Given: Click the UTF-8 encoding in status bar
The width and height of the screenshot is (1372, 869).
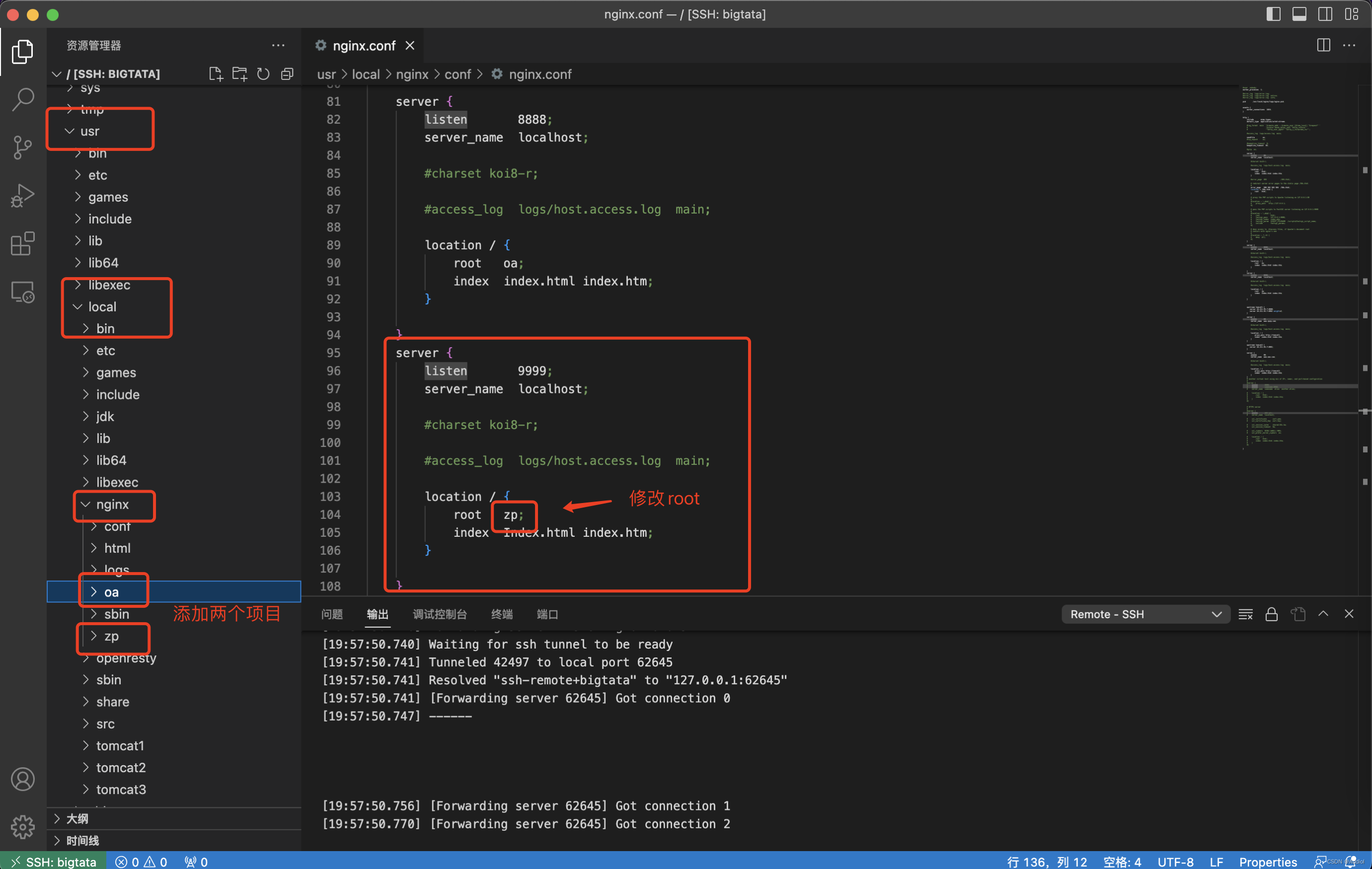Looking at the screenshot, I should click(1175, 861).
